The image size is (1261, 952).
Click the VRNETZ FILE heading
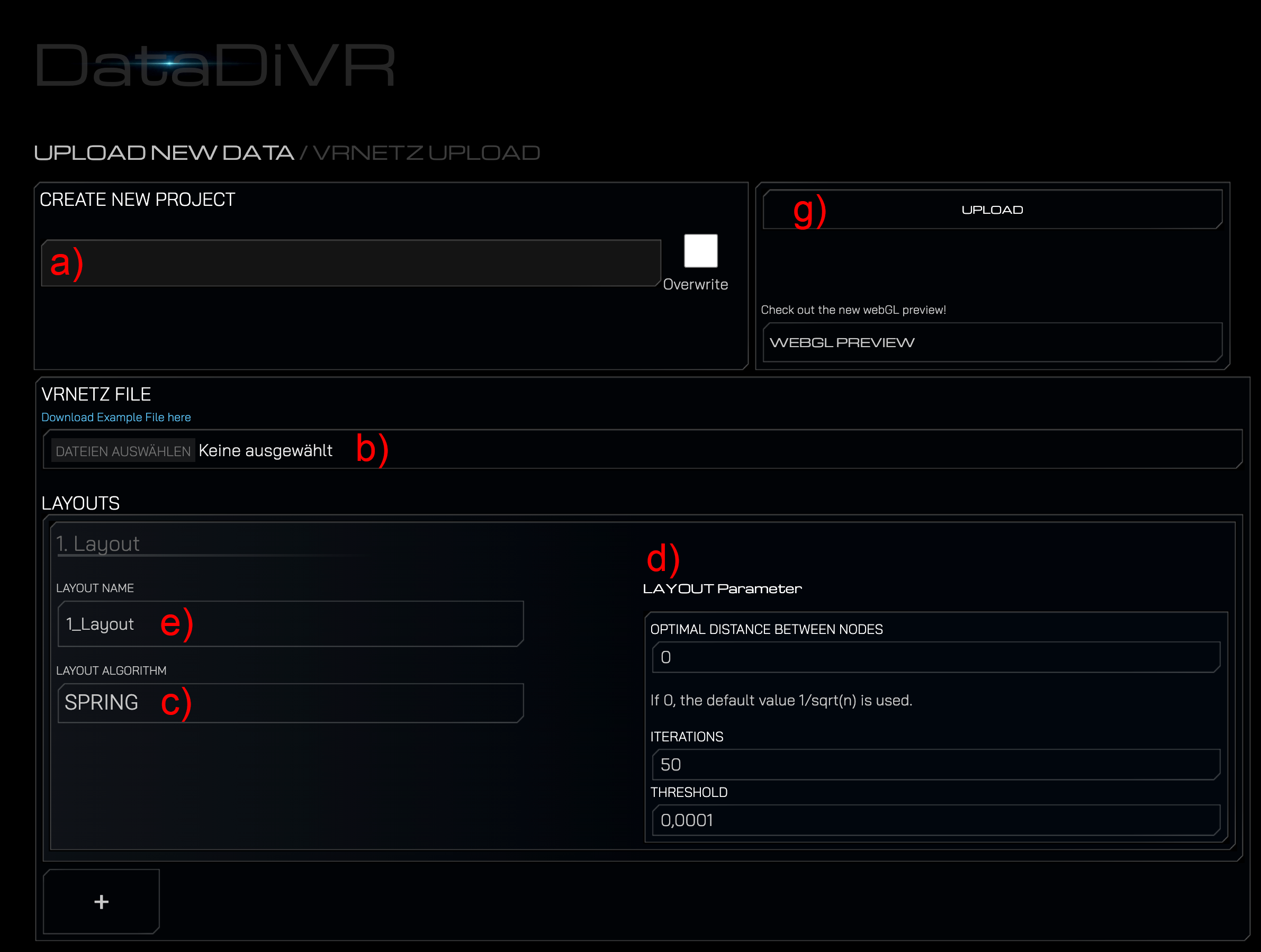pos(96,394)
